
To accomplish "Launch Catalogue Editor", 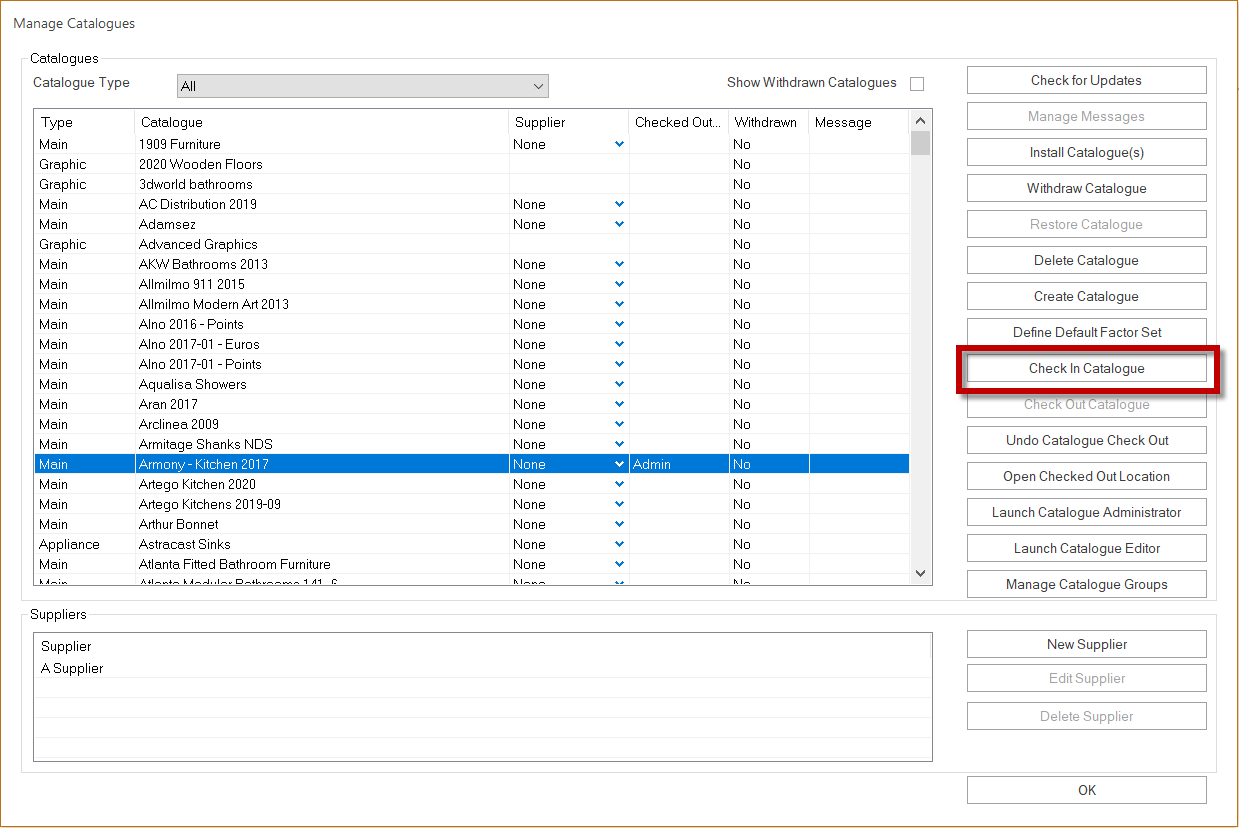I will pos(1086,548).
